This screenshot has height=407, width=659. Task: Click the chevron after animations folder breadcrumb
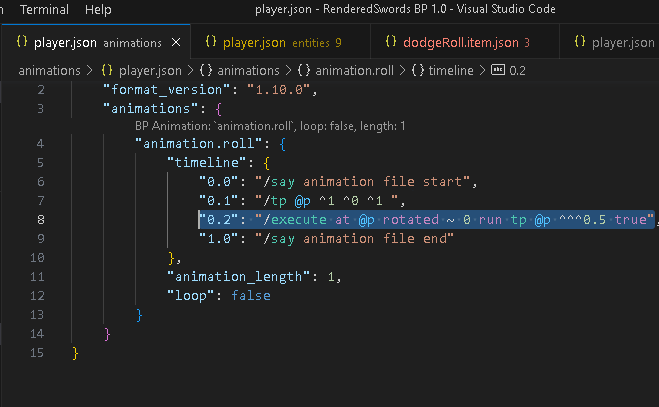pyautogui.click(x=90, y=71)
